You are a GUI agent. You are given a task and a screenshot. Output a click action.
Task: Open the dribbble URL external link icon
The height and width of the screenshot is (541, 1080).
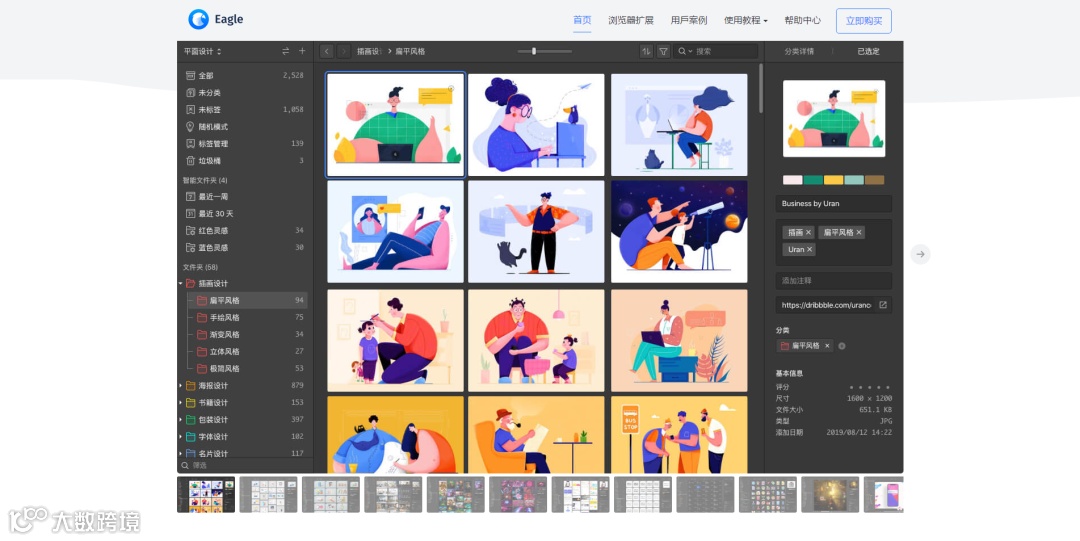click(x=882, y=305)
